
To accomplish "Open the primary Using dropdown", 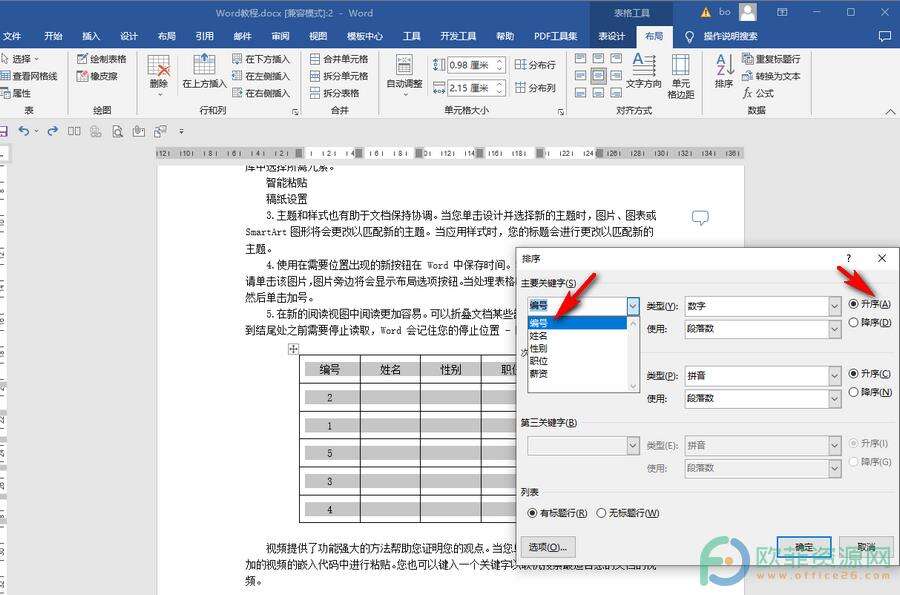I will click(x=835, y=329).
